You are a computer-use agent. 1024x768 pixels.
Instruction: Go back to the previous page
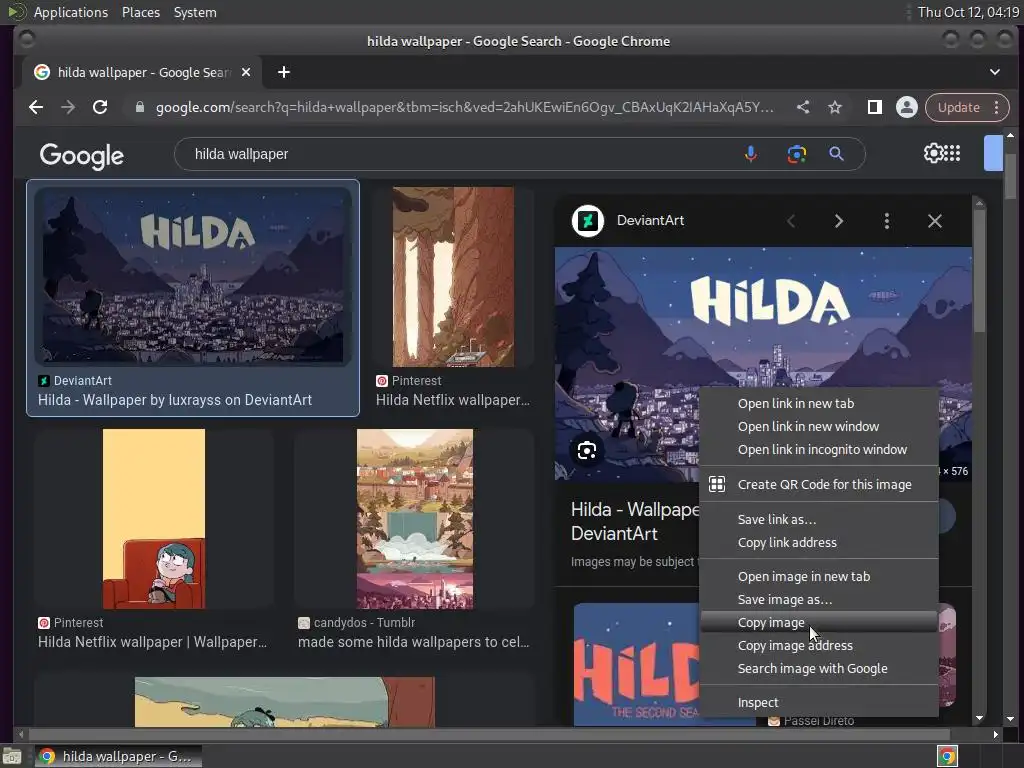36,107
